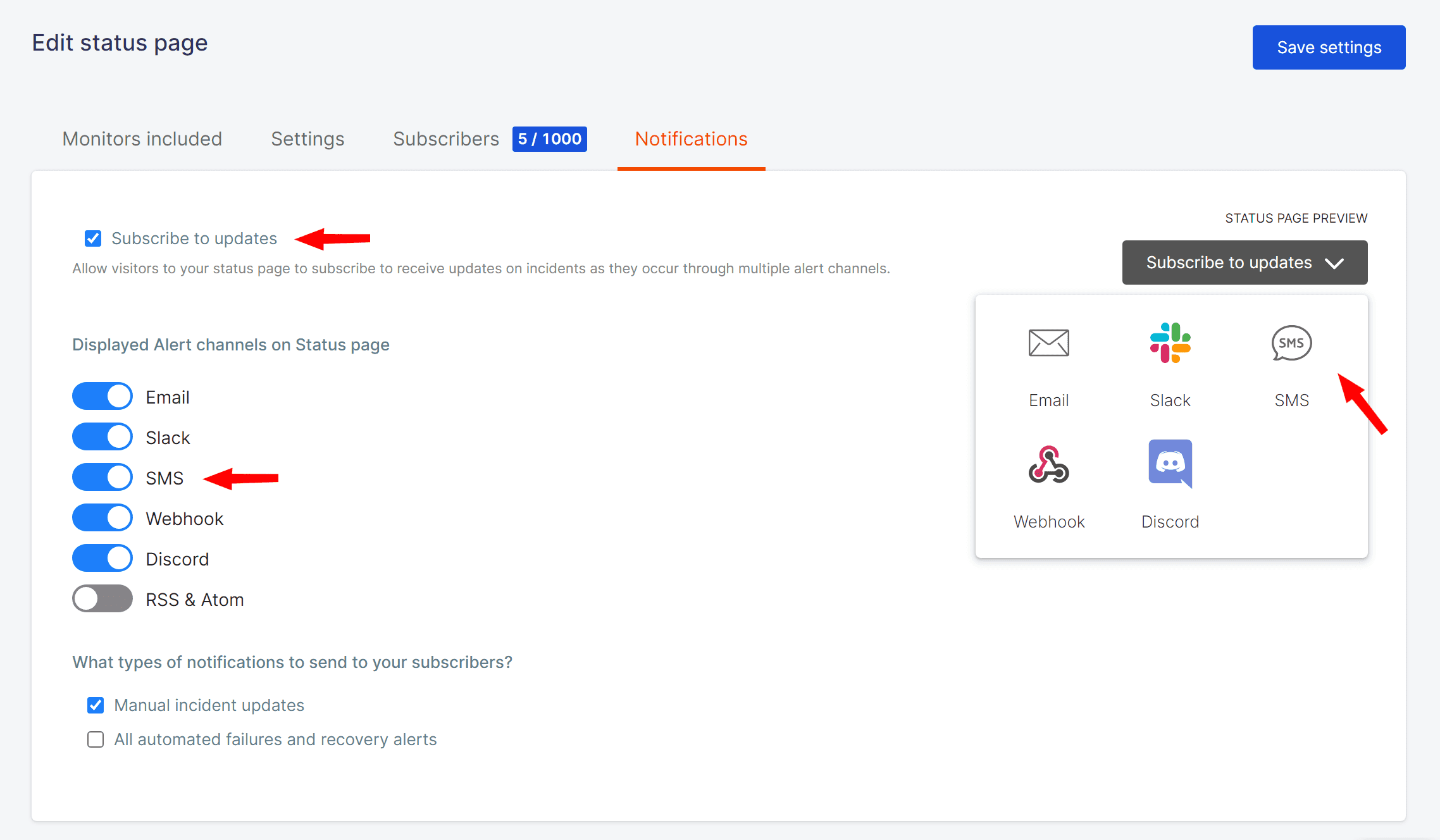Click the Email envelope icon in preview

(x=1048, y=343)
